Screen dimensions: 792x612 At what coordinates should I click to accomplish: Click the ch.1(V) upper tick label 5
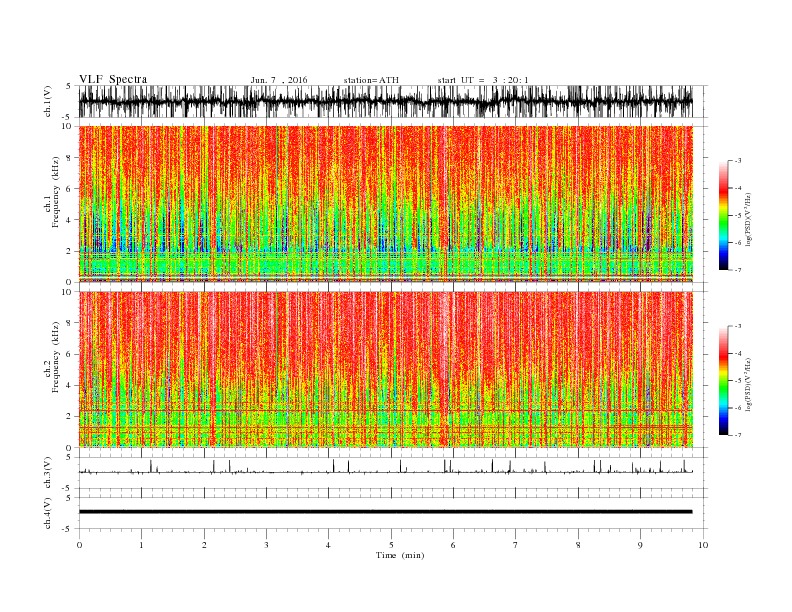(x=68, y=86)
